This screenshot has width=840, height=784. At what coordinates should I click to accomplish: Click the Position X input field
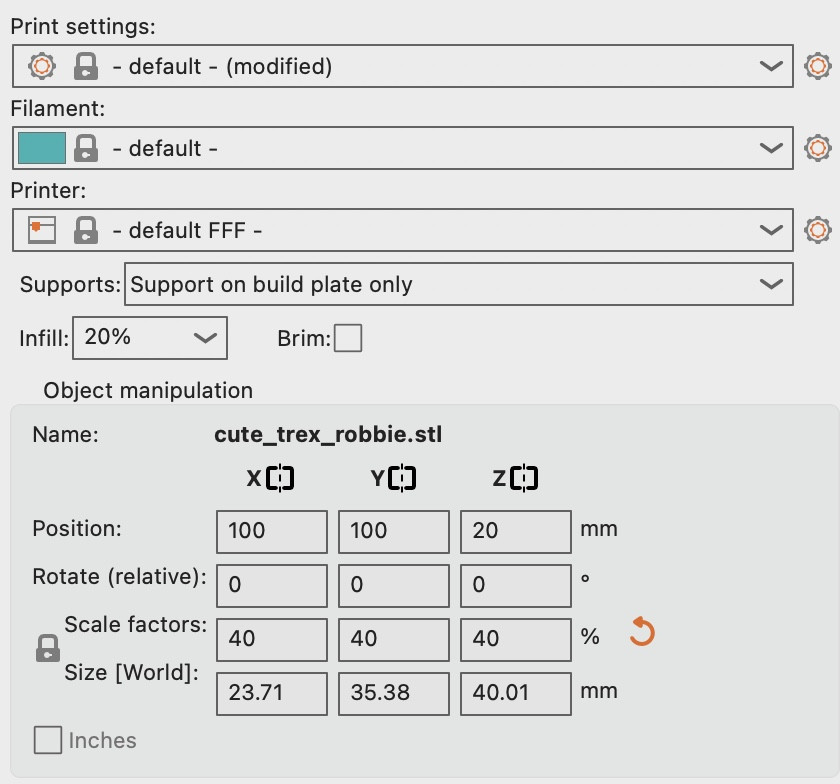pos(272,531)
